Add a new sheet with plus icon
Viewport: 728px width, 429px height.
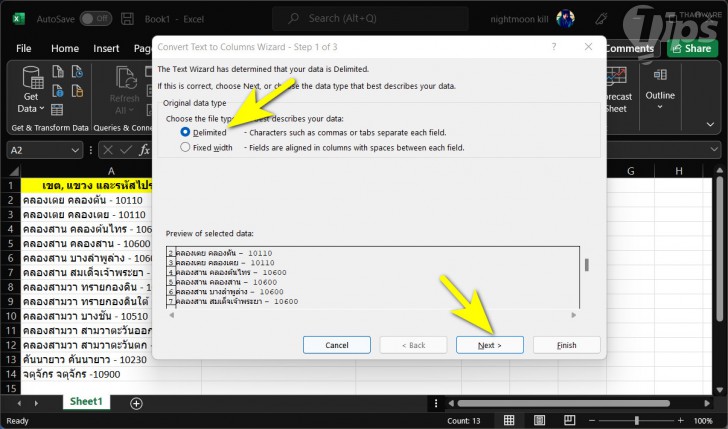pyautogui.click(x=136, y=403)
